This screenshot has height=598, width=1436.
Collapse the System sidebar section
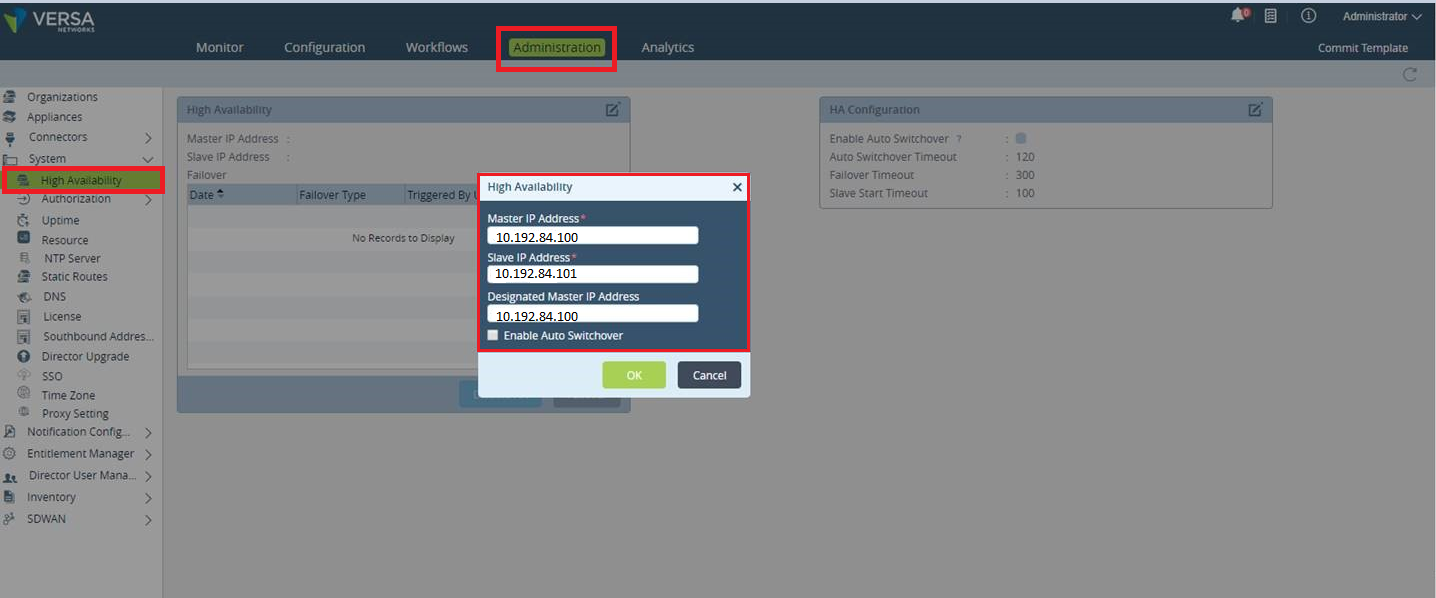147,159
